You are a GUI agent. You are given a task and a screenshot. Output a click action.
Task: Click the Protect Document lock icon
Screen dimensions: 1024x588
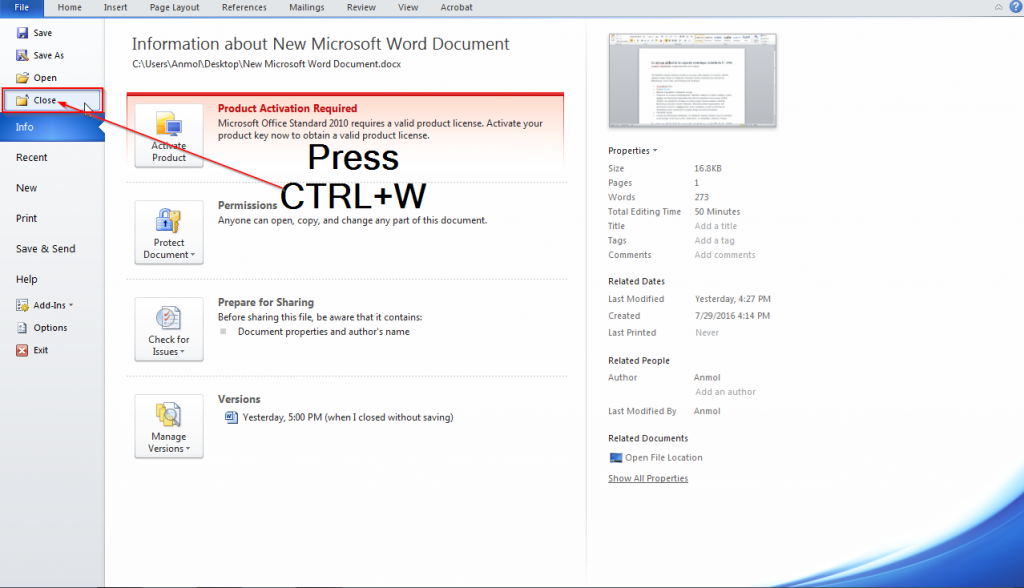(x=168, y=220)
